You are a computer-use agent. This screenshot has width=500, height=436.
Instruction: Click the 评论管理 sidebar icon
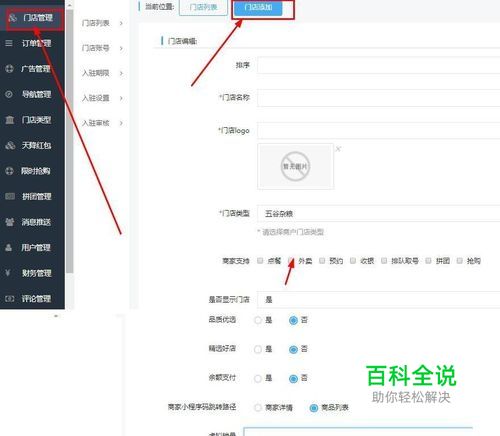coord(10,299)
